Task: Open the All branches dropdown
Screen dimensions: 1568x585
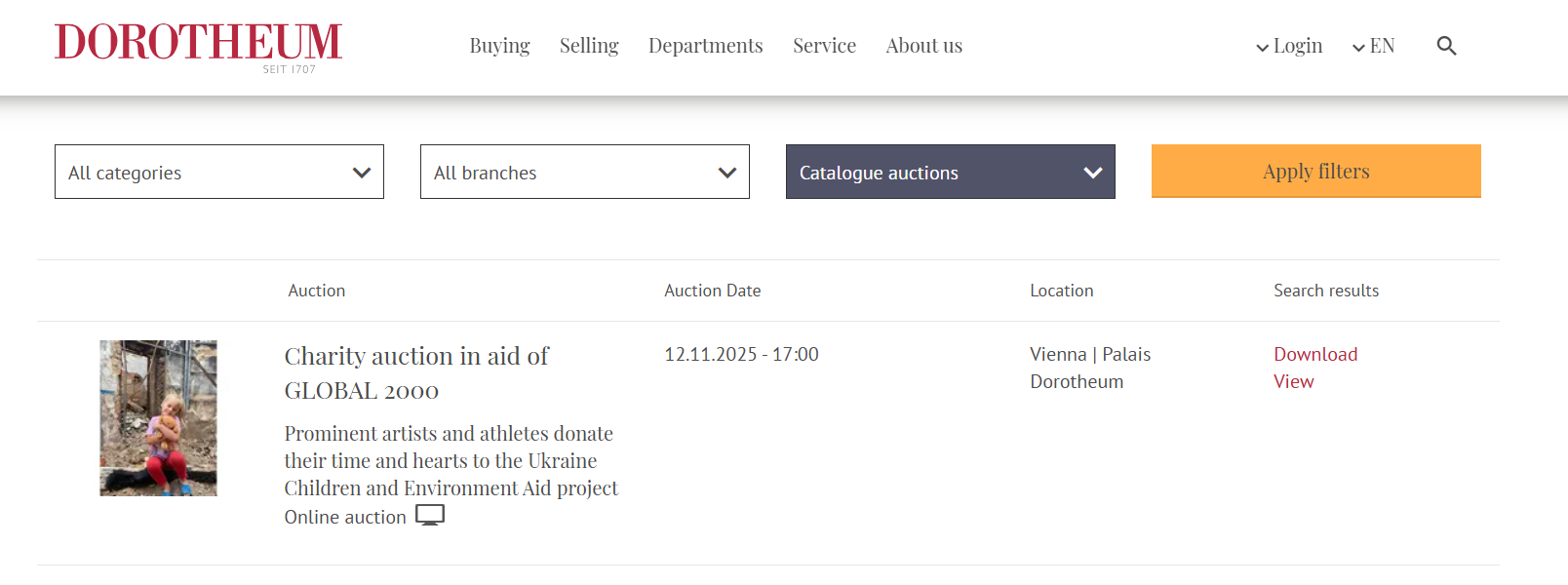Action: click(x=585, y=173)
